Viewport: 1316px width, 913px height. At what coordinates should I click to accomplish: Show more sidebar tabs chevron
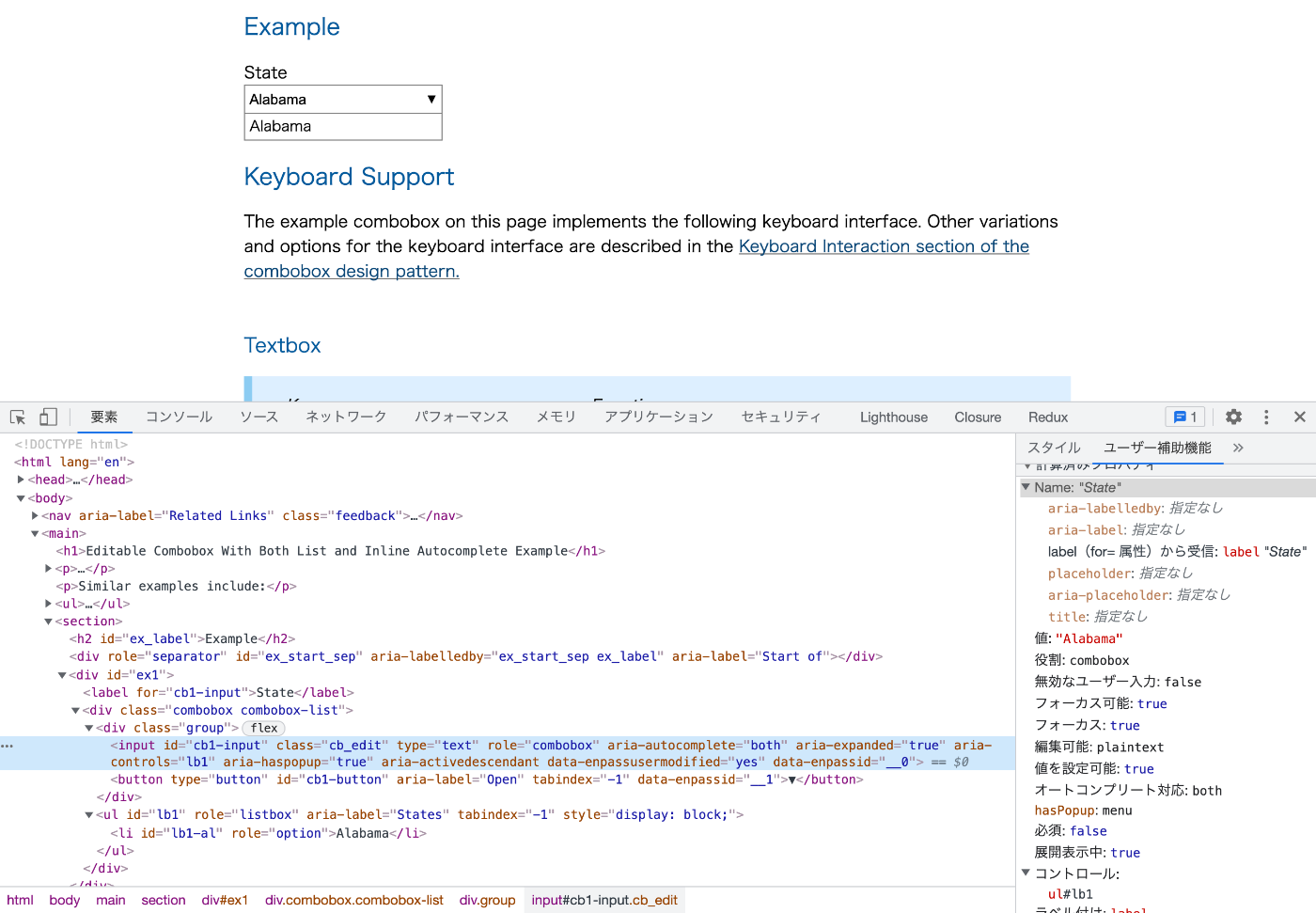tap(1238, 448)
